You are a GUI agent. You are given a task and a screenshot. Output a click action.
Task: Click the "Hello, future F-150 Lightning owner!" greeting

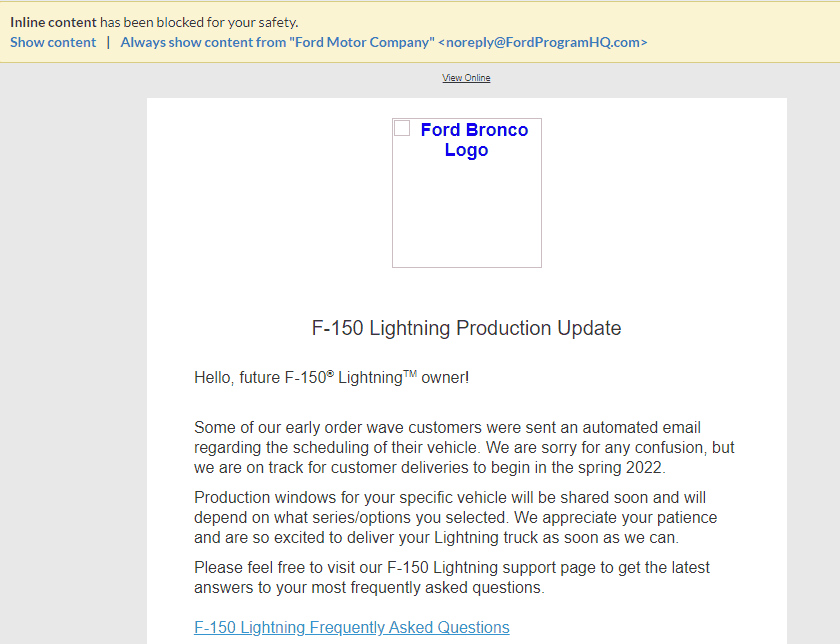[331, 378]
